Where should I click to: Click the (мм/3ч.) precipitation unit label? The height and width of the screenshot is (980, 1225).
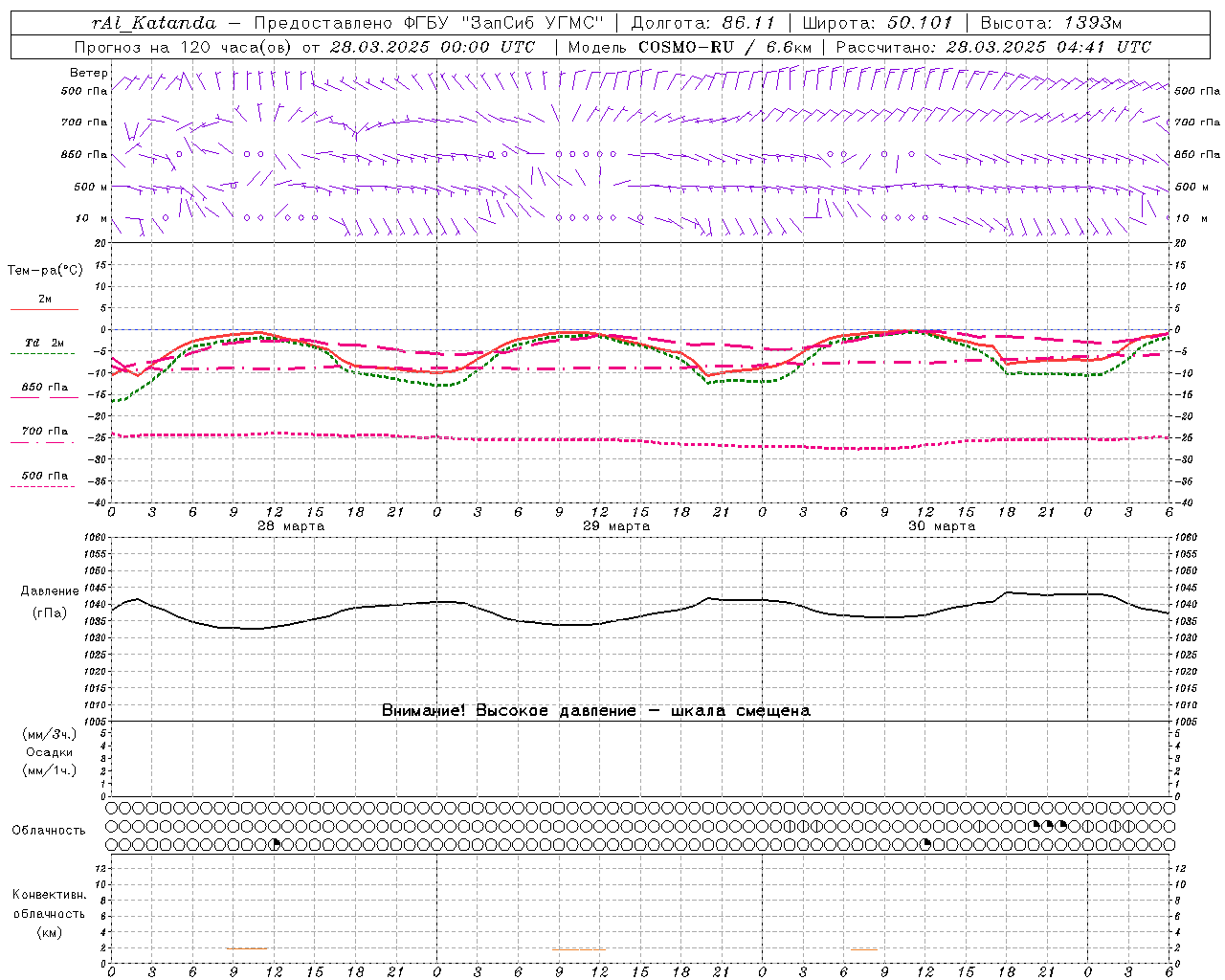coord(50,735)
